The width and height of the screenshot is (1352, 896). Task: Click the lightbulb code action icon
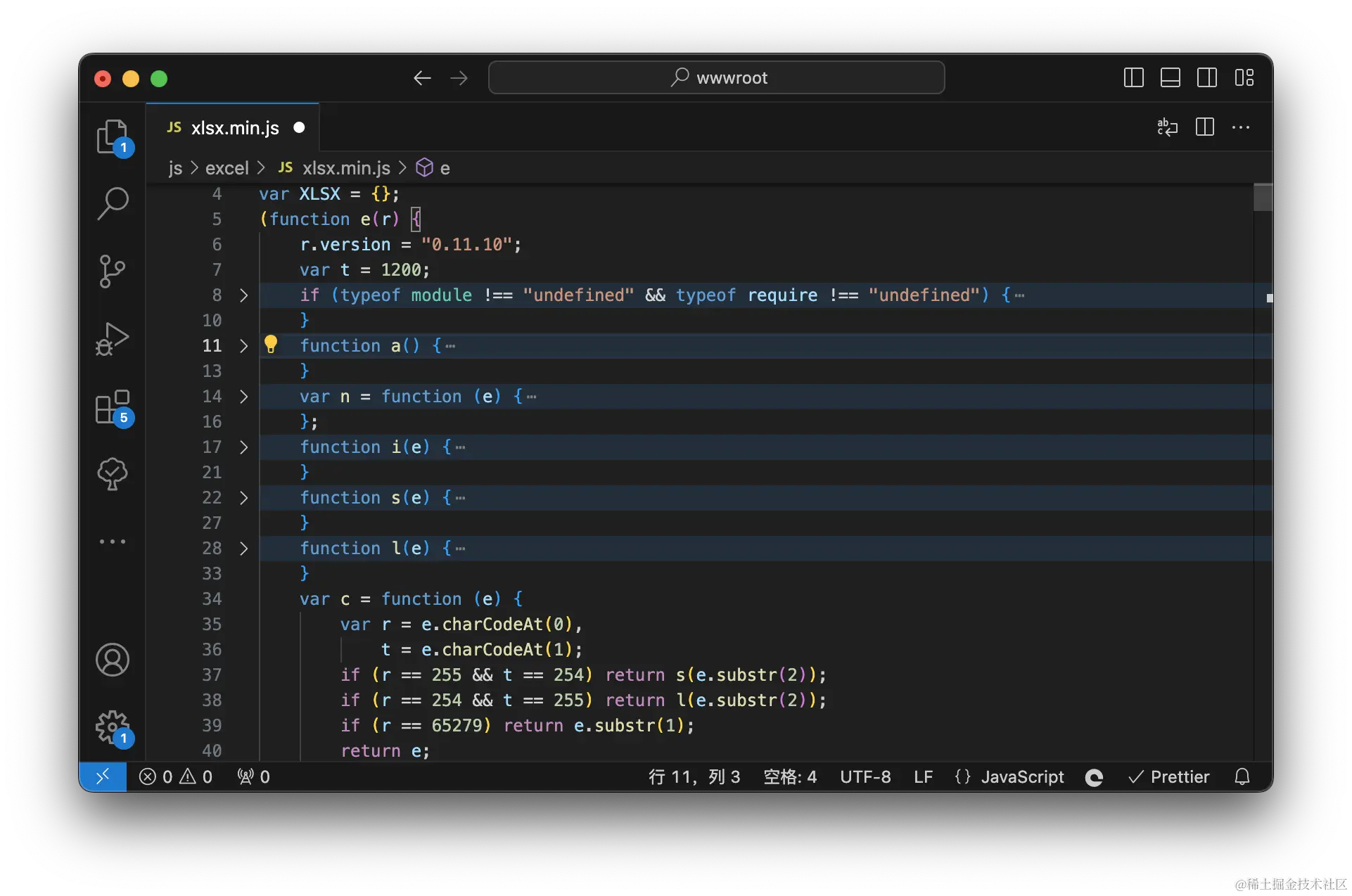(x=271, y=345)
